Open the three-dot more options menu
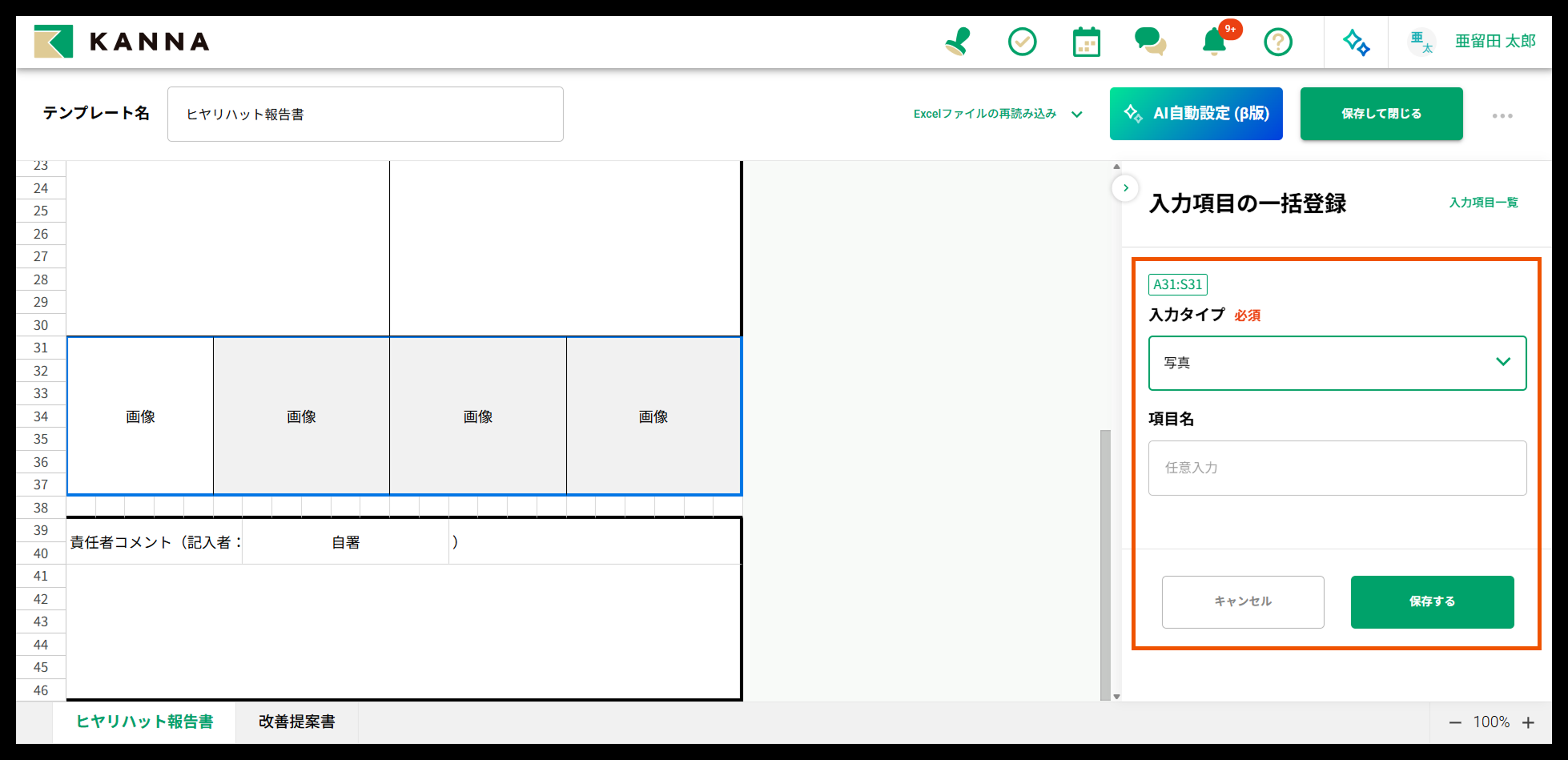Screen dimensions: 1568x760 coord(1502,116)
